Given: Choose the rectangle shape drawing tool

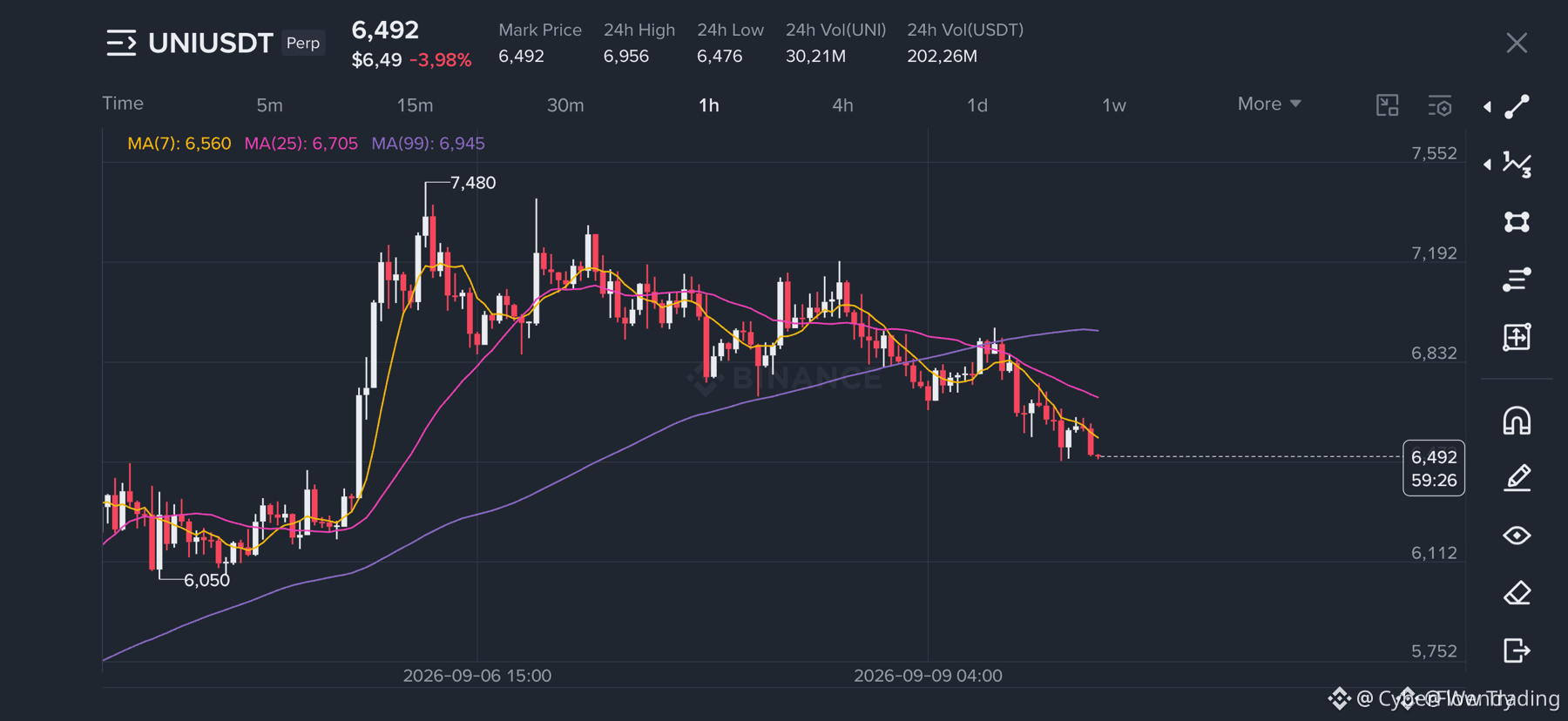Looking at the screenshot, I should [x=1517, y=222].
